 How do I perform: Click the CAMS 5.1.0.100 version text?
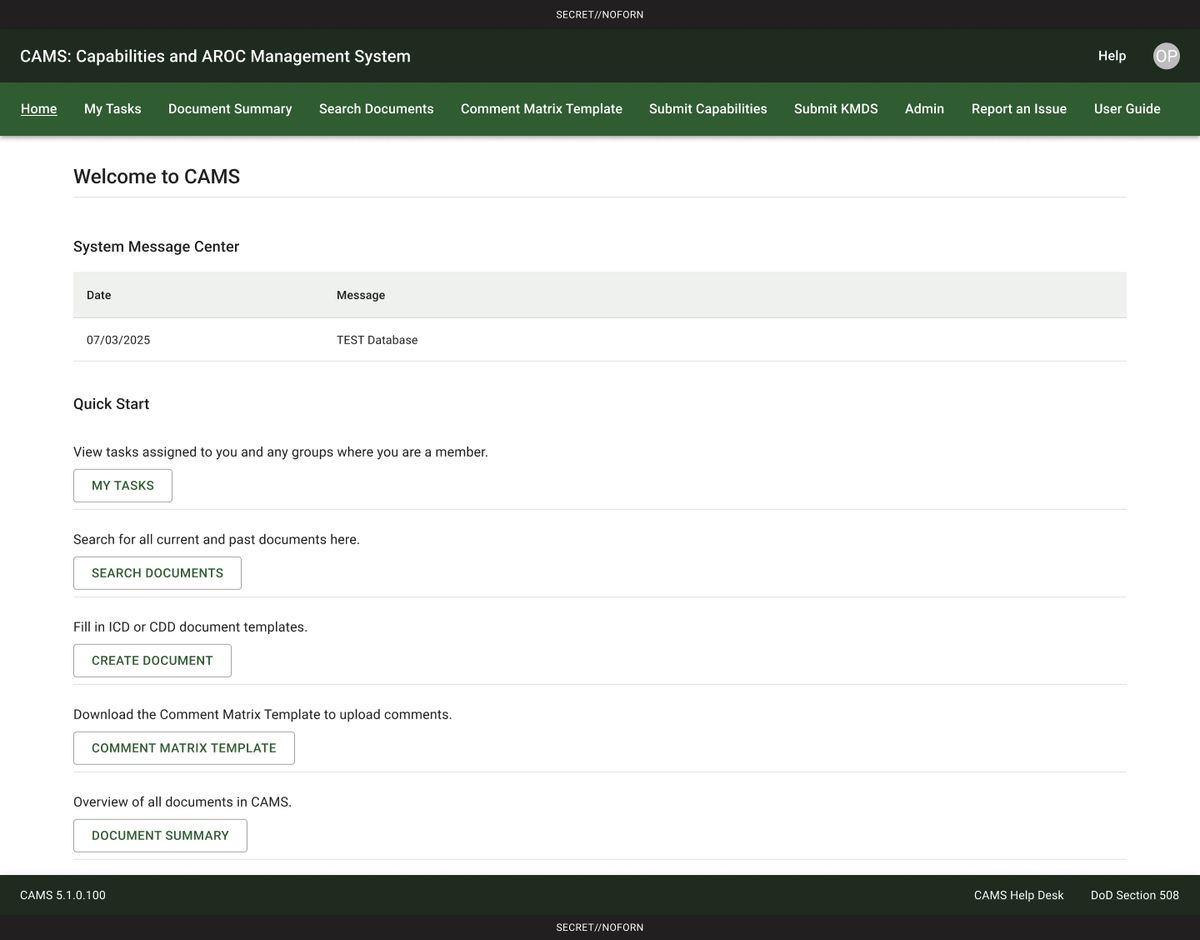click(63, 896)
